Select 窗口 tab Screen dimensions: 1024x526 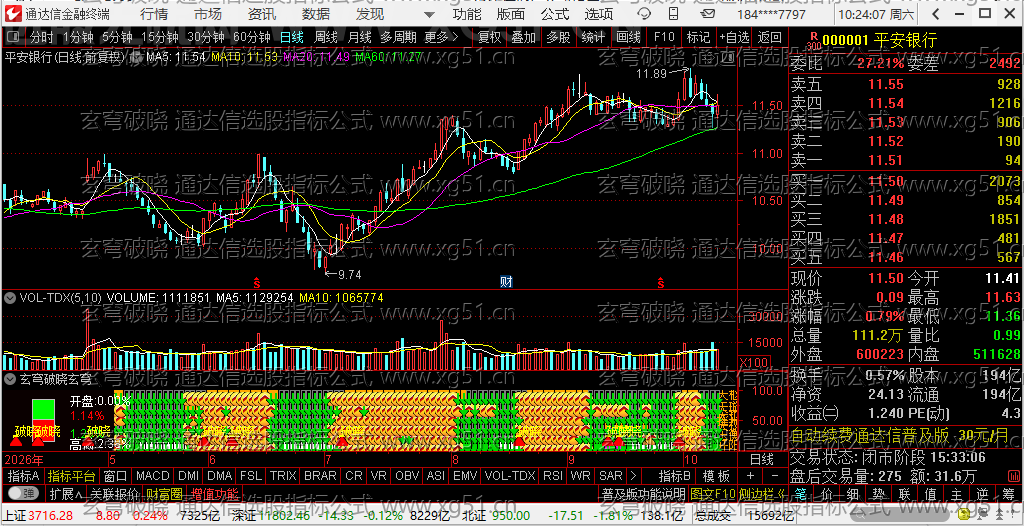[116, 476]
